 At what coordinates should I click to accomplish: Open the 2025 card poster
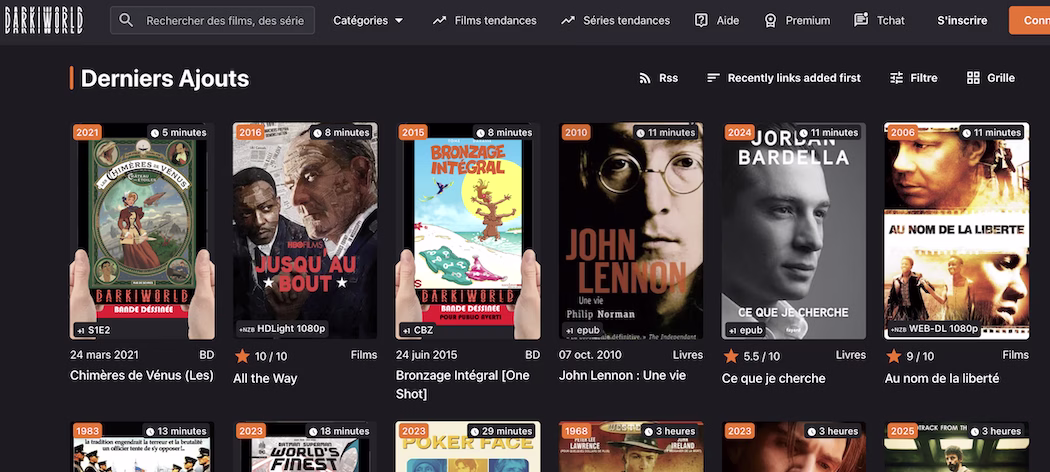[957, 447]
